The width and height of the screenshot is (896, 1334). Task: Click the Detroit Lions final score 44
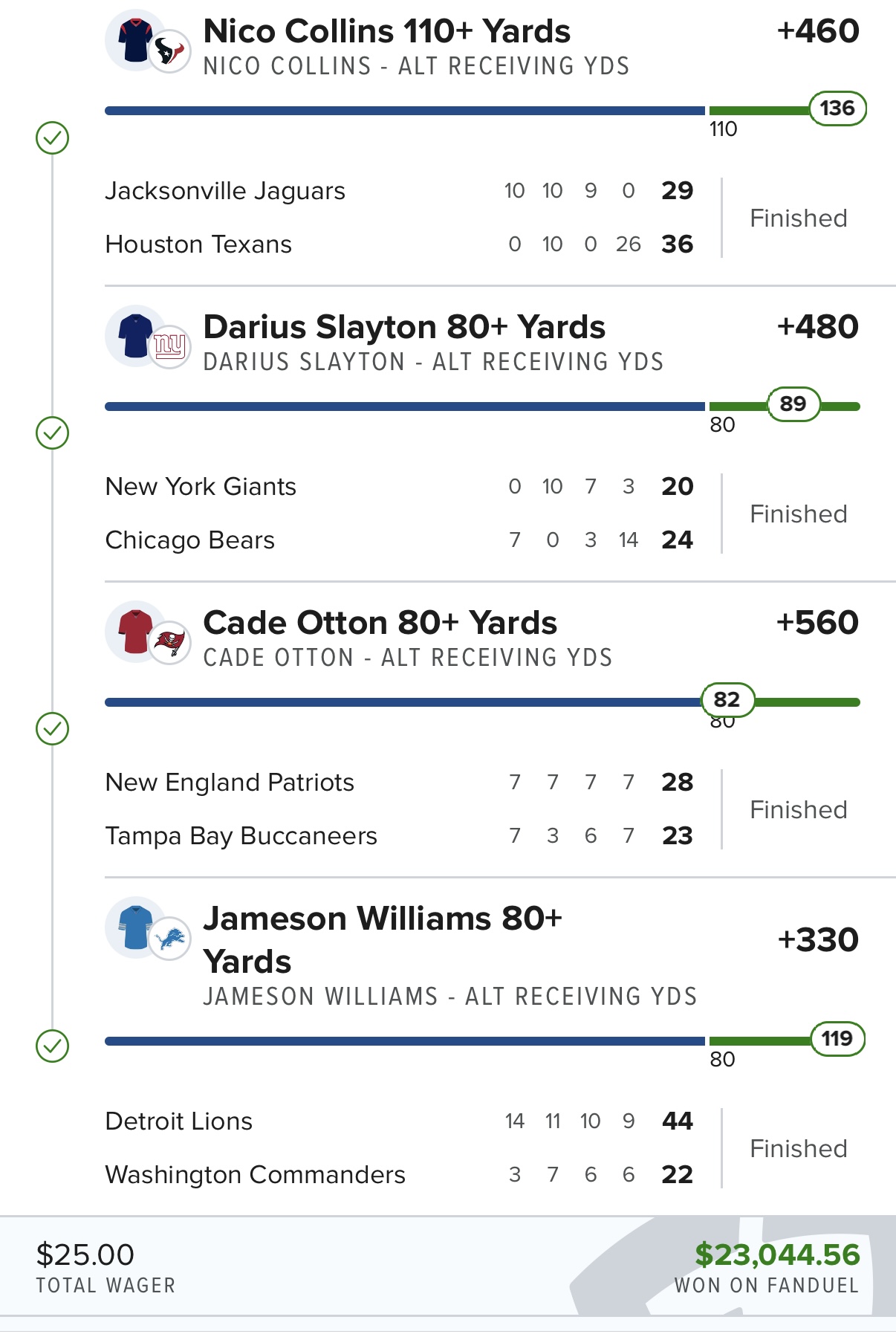click(x=677, y=1121)
